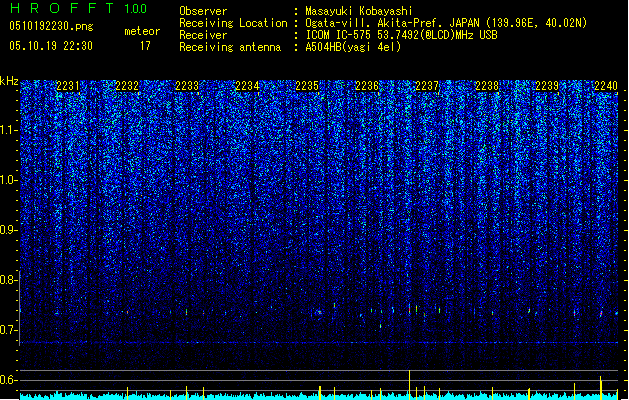The image size is (629, 400).
Task: Click the 0.6 frequency axis label
Action: point(9,380)
